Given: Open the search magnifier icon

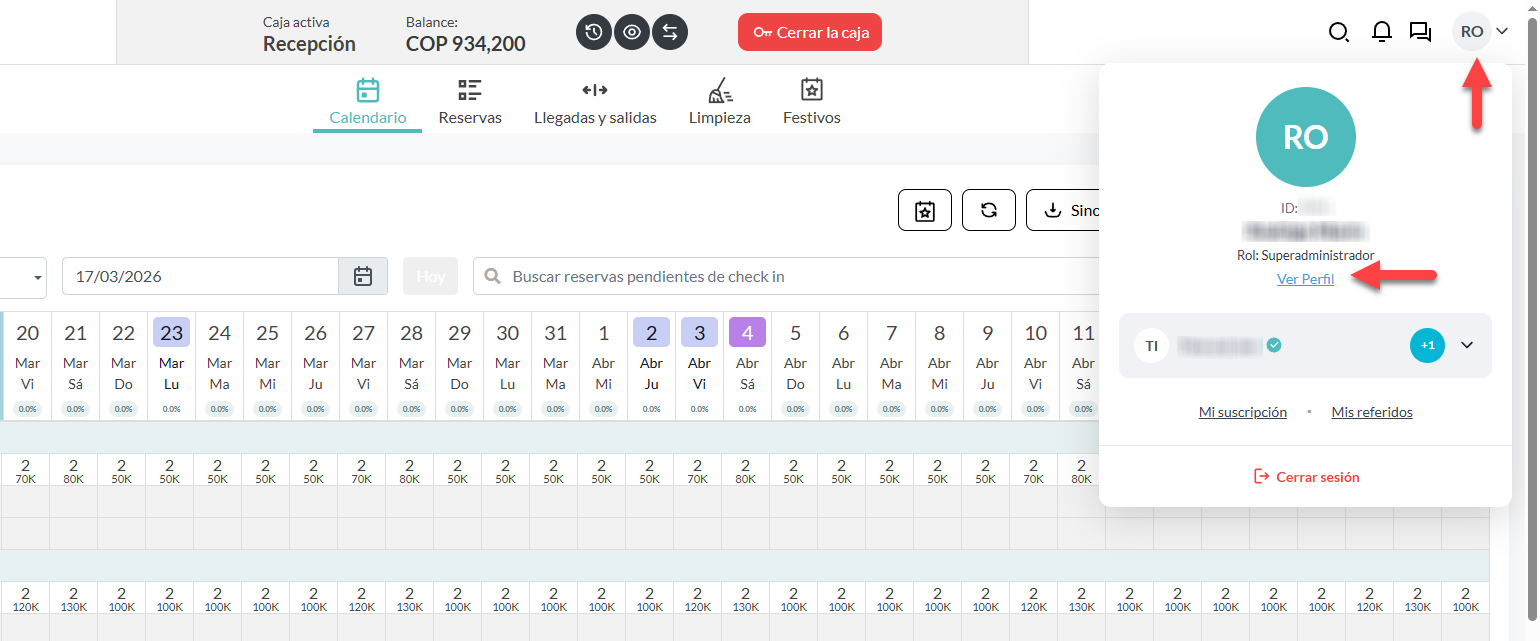Looking at the screenshot, I should (1338, 32).
